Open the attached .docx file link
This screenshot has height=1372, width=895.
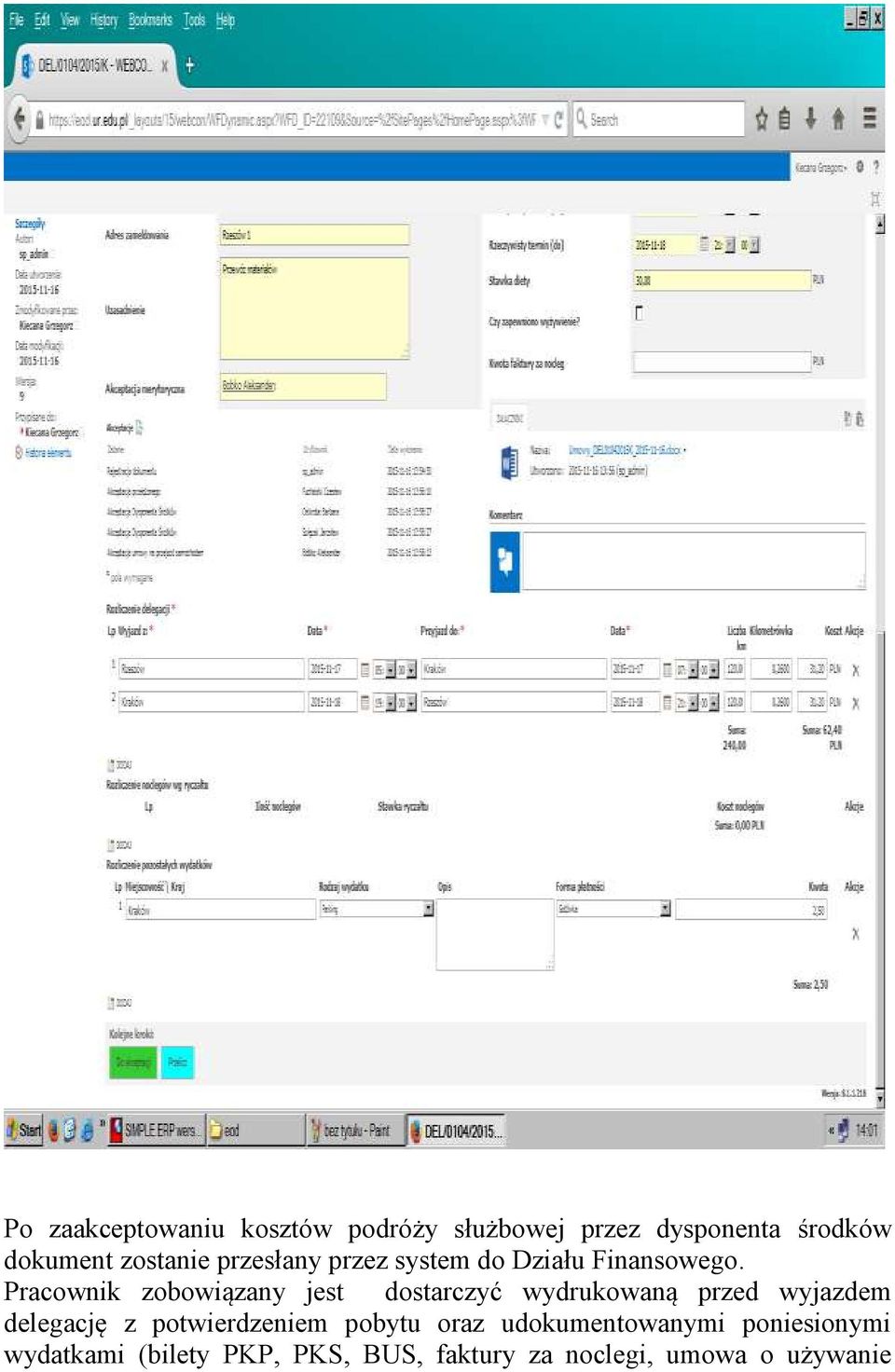(x=625, y=450)
